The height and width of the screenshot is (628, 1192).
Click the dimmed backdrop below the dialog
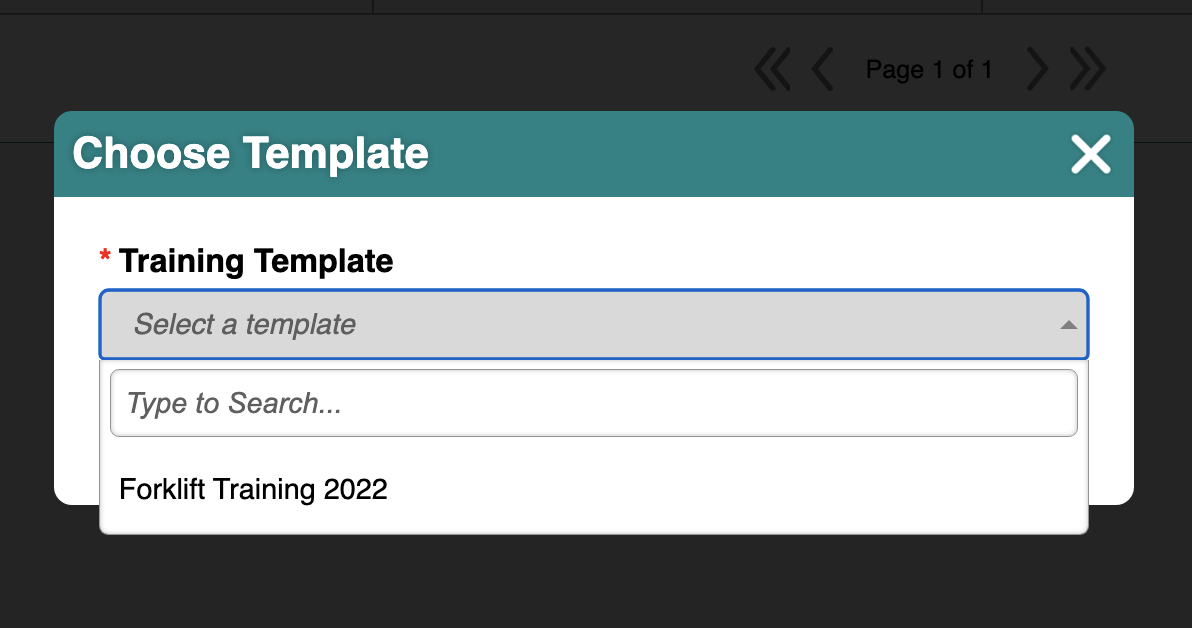594,582
